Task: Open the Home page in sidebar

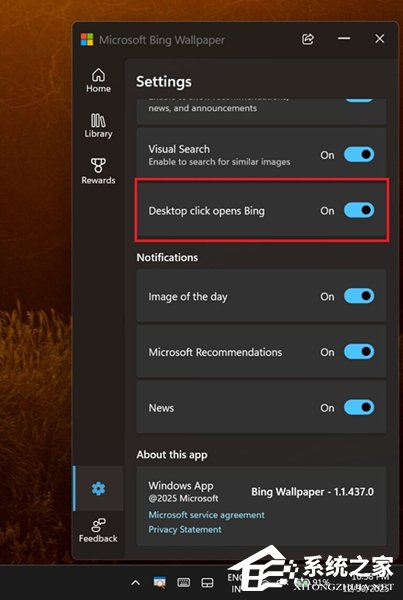Action: coord(98,80)
